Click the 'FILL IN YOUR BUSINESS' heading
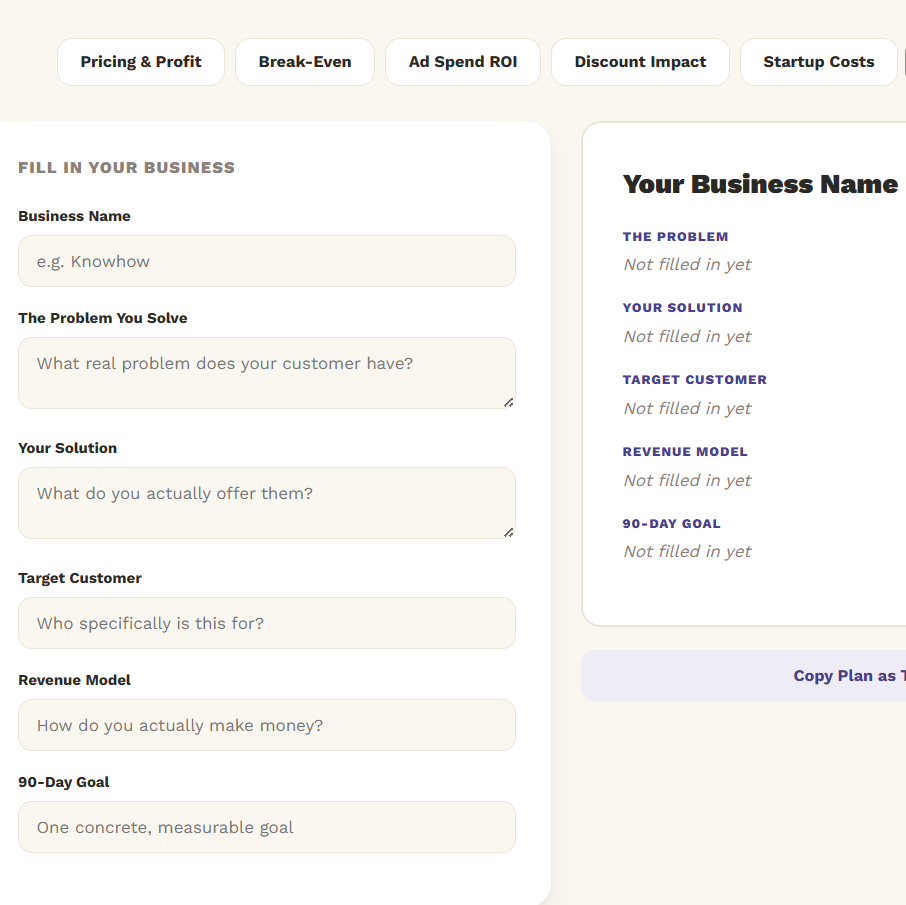Screen dimensions: 906x905 127,168
